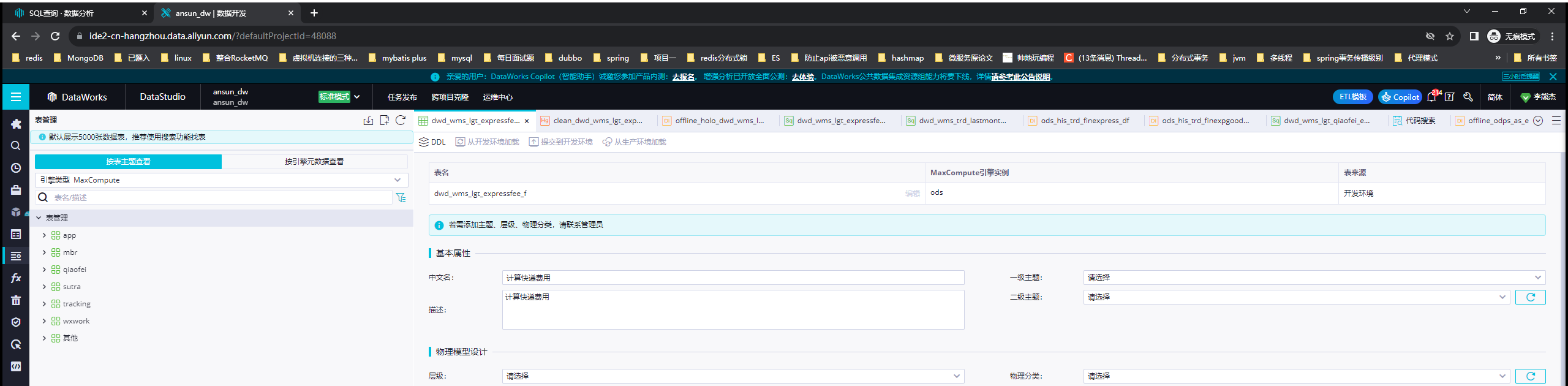Open the mysql bookmark folder
This screenshot has height=386, width=1568.
[455, 58]
